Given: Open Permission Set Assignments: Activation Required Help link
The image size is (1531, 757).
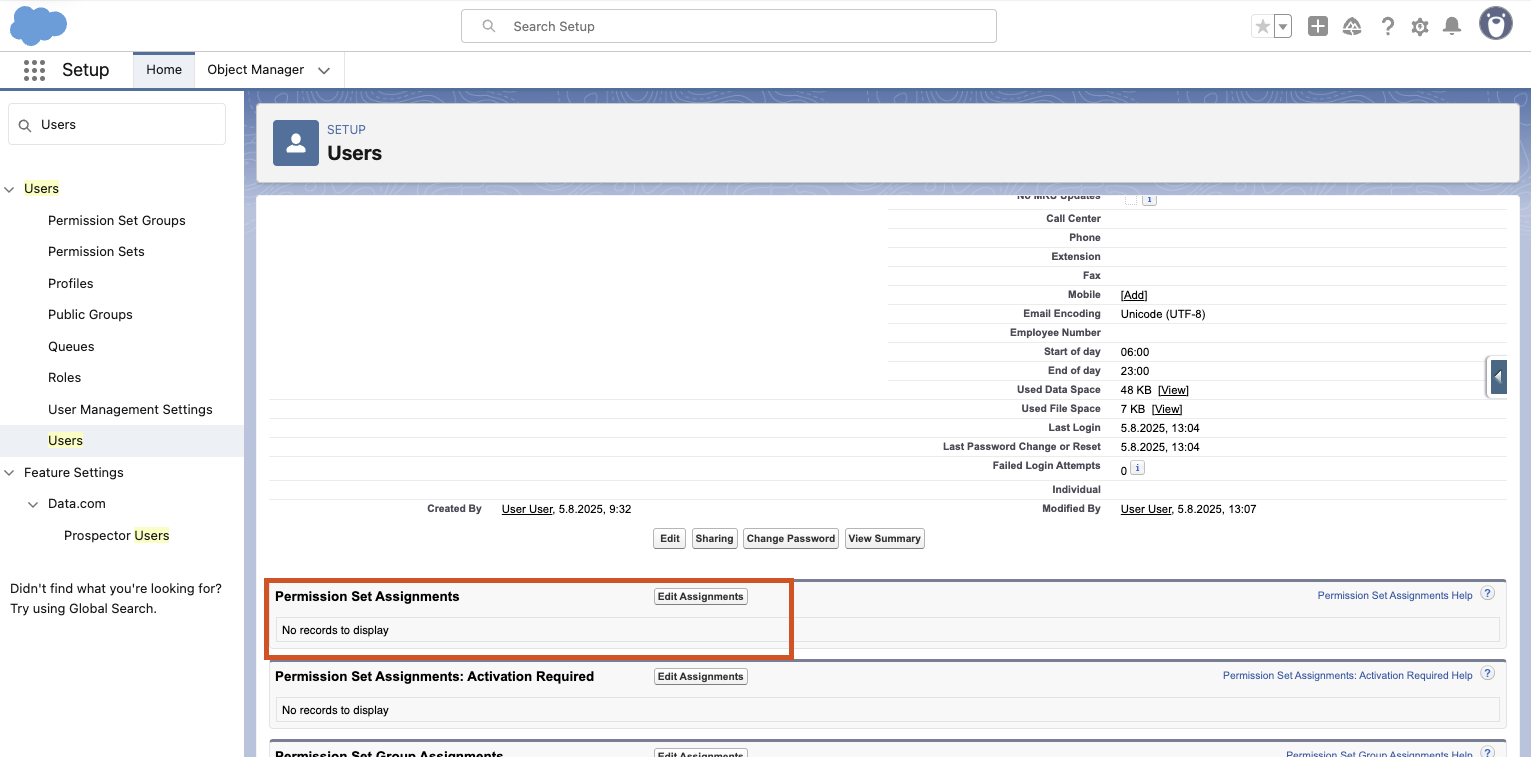Looking at the screenshot, I should tap(1348, 676).
